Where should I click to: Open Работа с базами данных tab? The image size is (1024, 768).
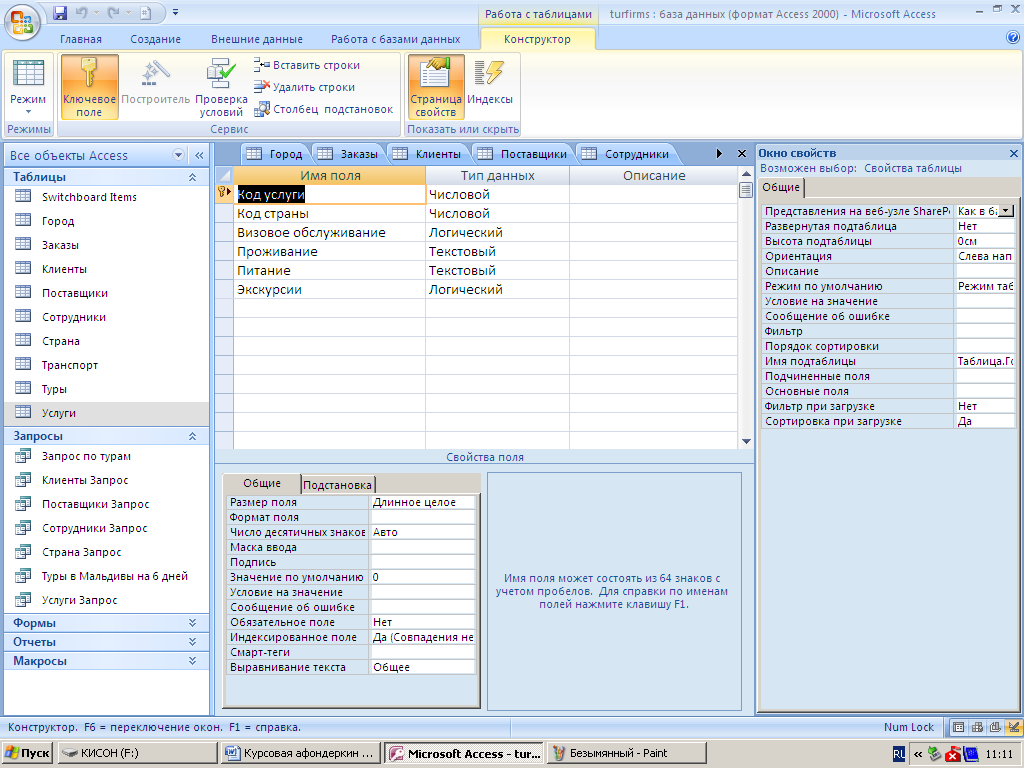click(x=396, y=39)
